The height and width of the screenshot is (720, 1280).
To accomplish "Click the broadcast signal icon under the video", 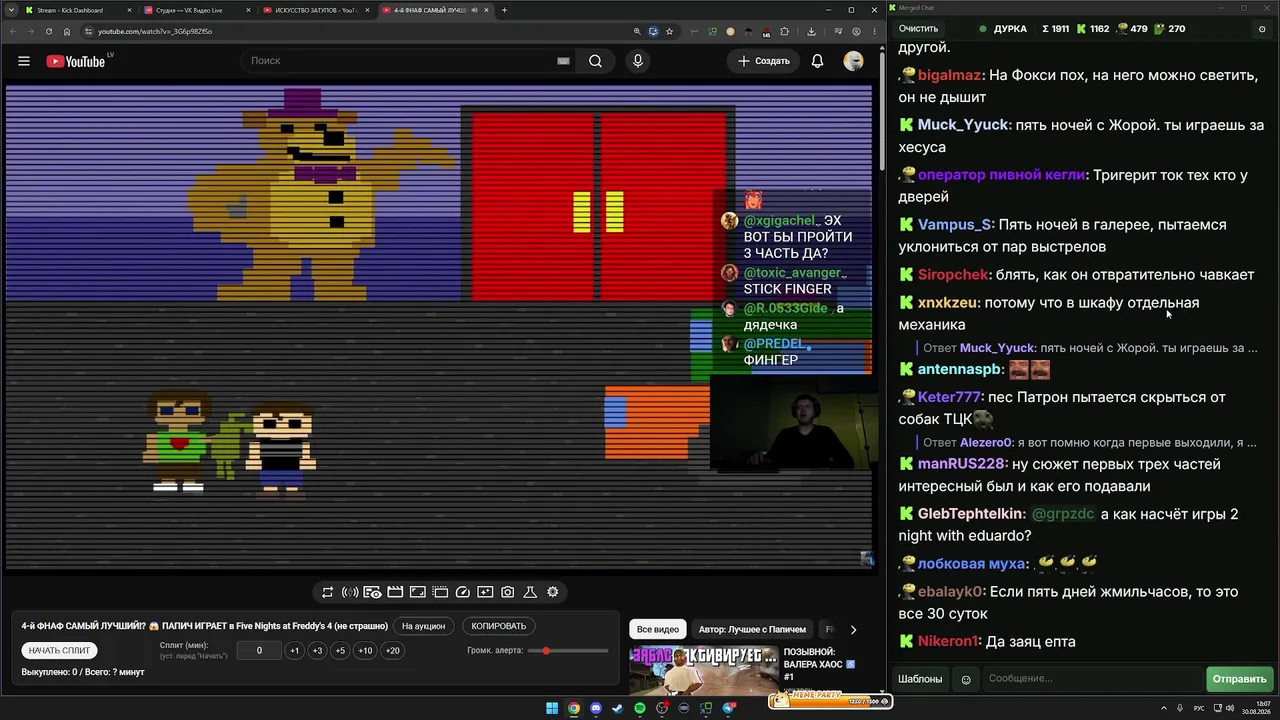I will (350, 592).
